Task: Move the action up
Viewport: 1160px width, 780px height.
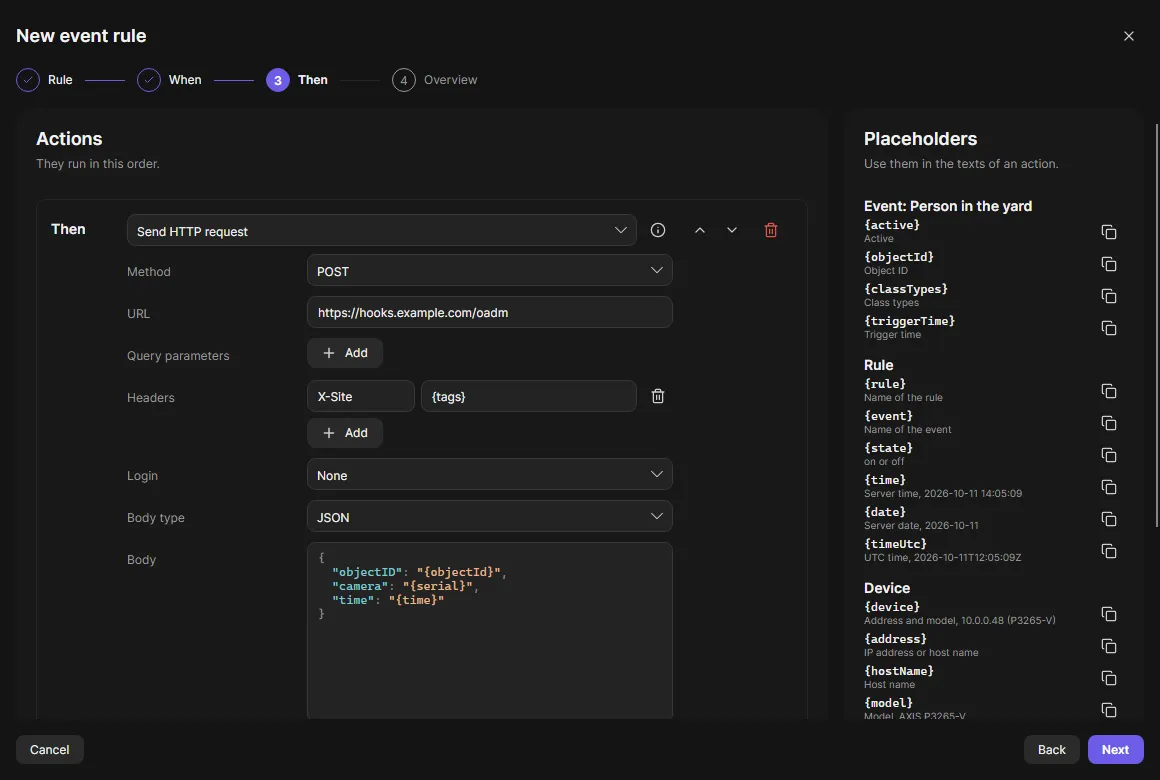Action: 699,230
